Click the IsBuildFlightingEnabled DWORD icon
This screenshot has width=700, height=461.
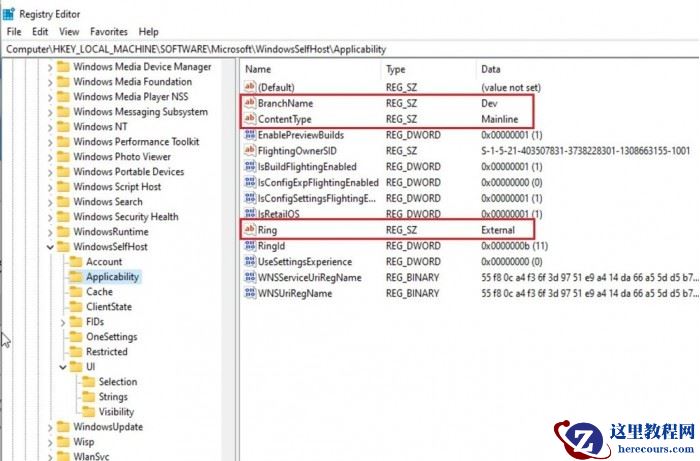(x=250, y=166)
